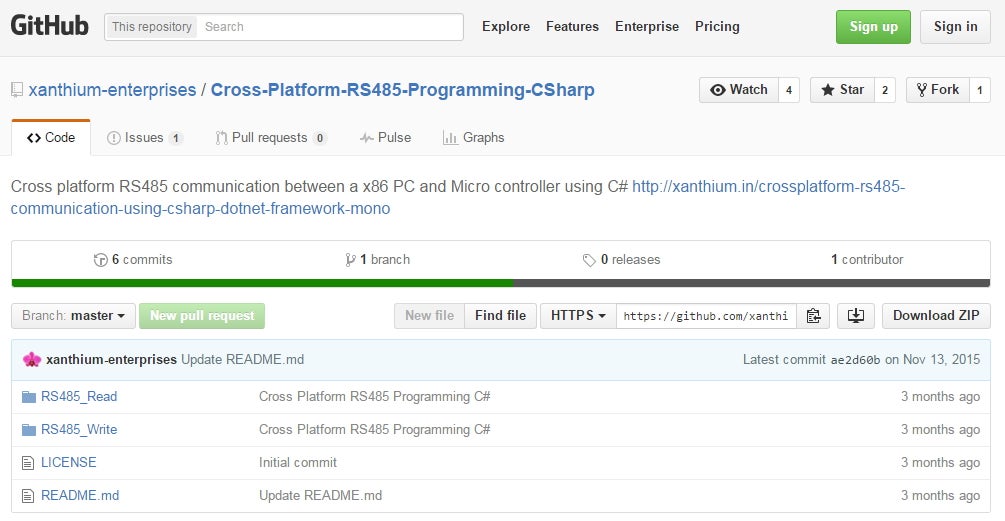This screenshot has height=521, width=1005.
Task: Open the Graphs tab
Action: pyautogui.click(x=474, y=138)
